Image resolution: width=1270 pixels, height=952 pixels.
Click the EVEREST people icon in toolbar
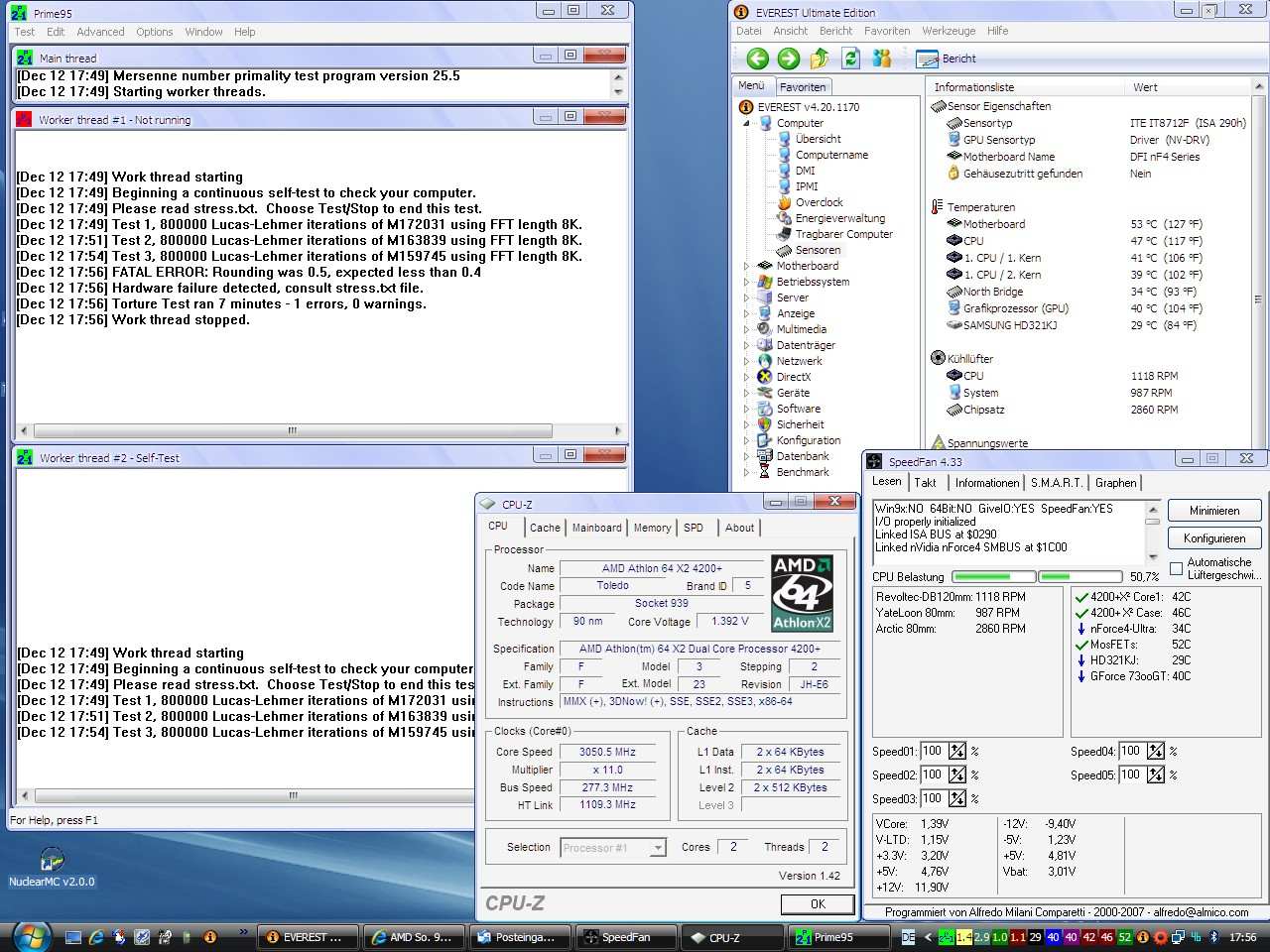881,59
